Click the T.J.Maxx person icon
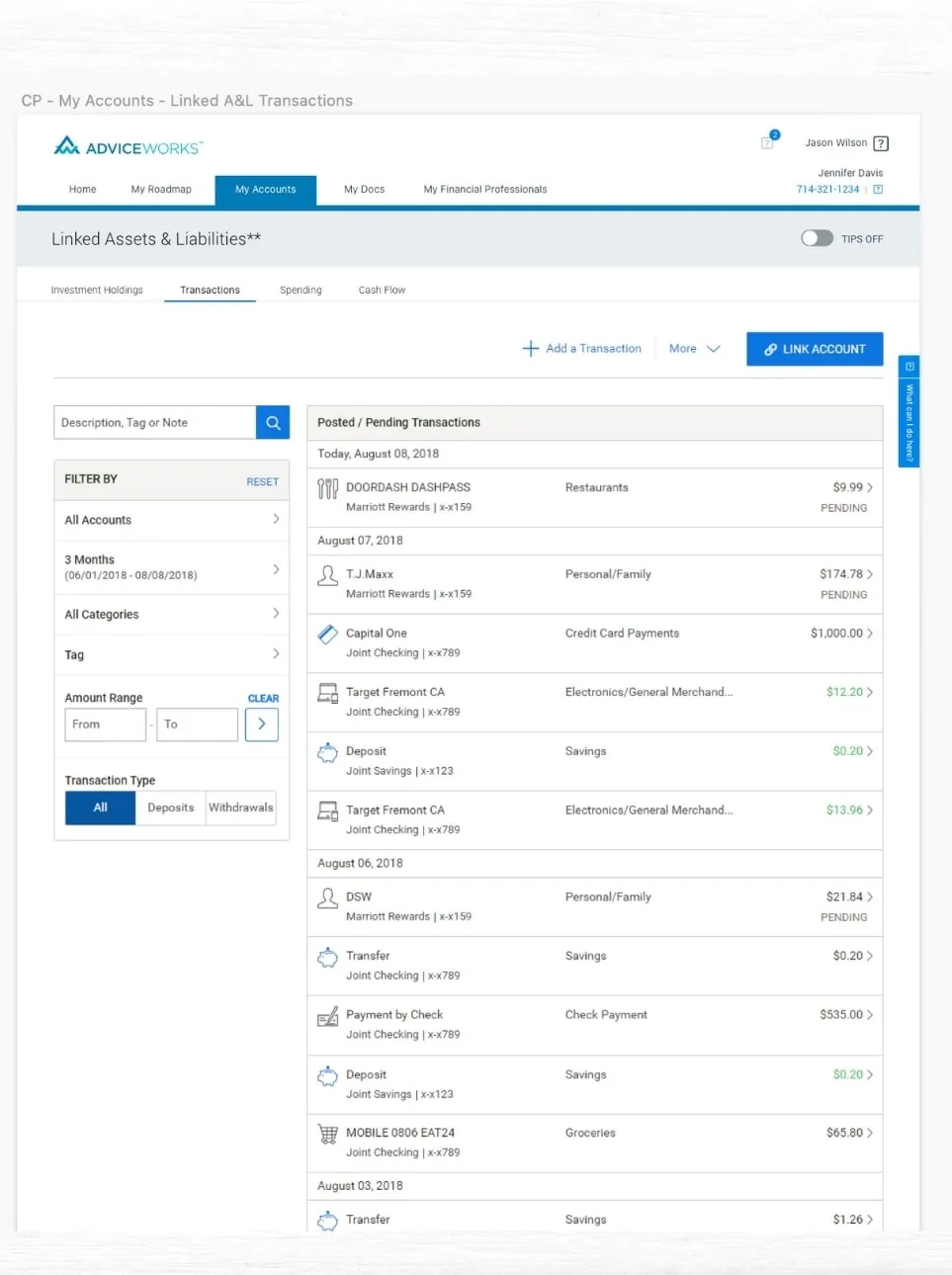The image size is (952, 1275). (x=327, y=575)
